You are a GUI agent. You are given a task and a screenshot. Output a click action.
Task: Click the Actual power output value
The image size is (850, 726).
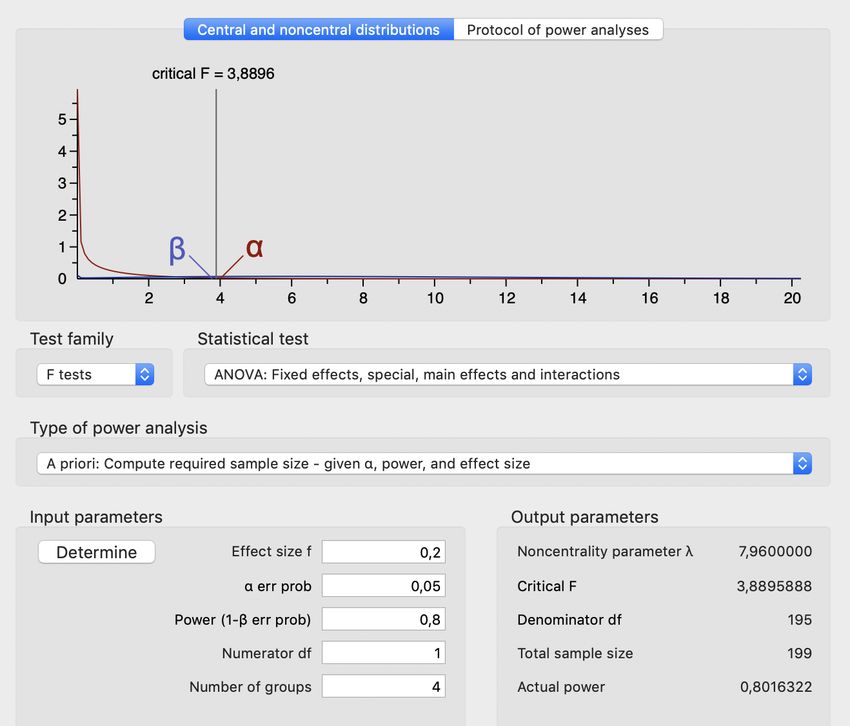click(774, 687)
